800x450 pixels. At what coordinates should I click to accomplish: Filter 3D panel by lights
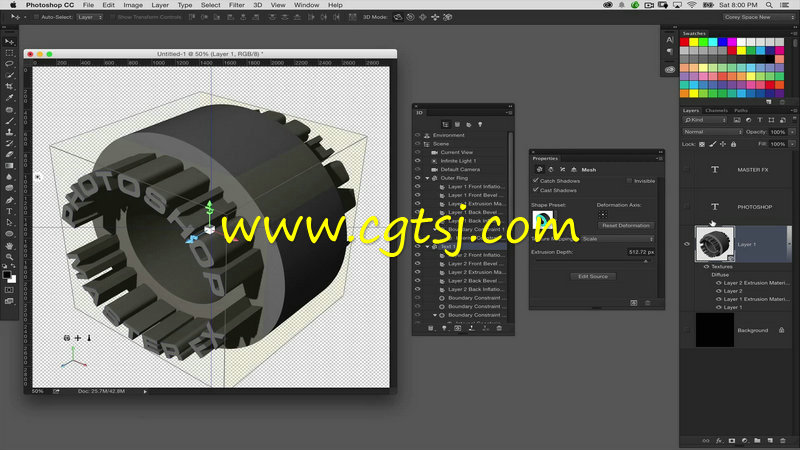[480, 124]
